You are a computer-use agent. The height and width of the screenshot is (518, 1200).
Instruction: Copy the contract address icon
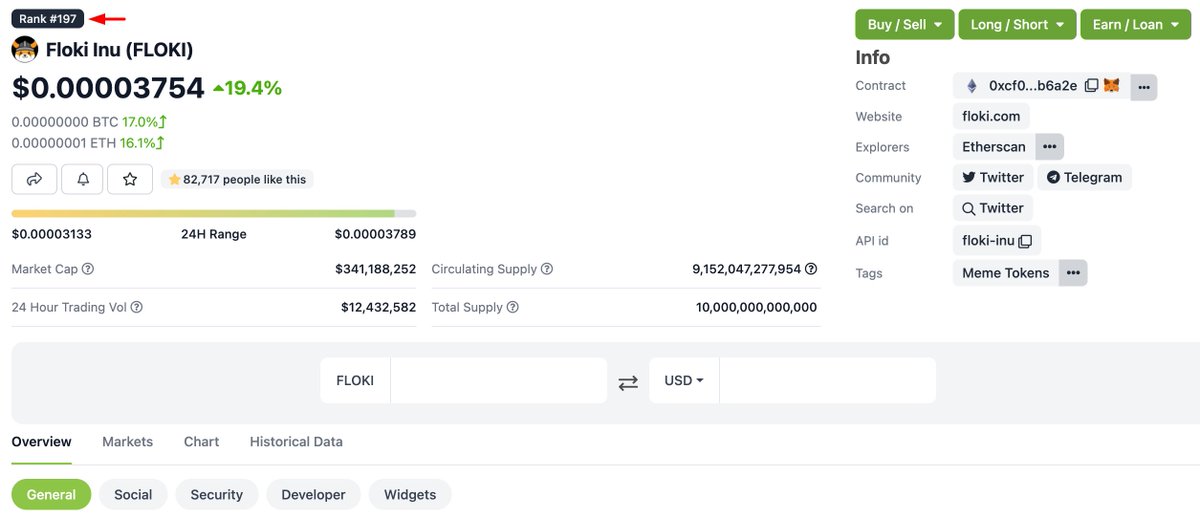[1091, 86]
